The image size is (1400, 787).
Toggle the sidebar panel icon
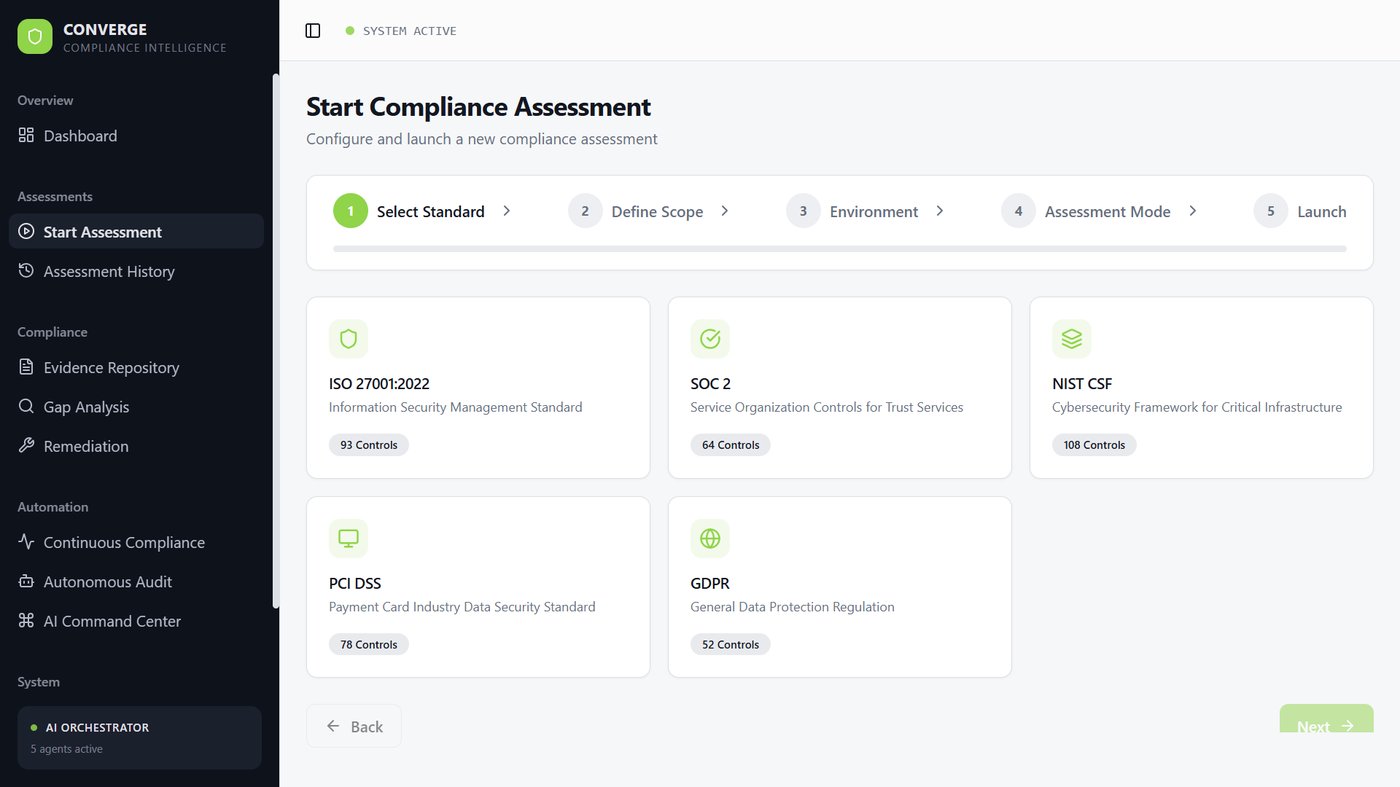313,31
